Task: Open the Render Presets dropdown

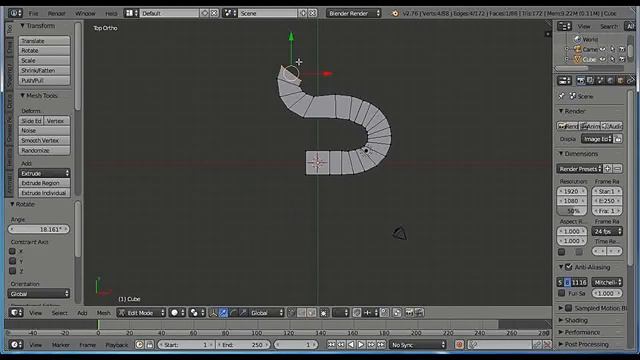Action: pyautogui.click(x=579, y=169)
